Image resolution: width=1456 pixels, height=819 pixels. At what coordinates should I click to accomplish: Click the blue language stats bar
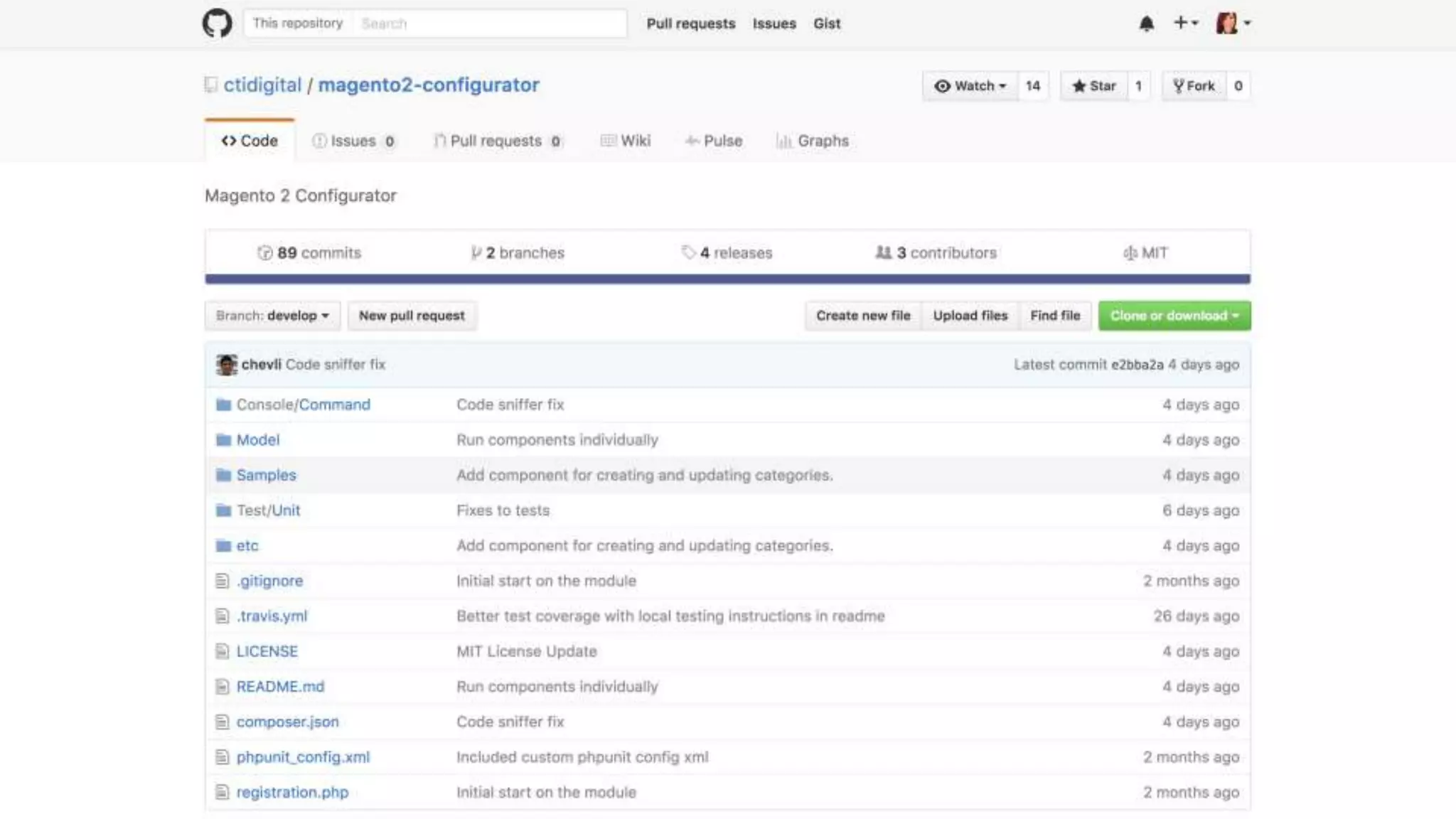point(727,279)
